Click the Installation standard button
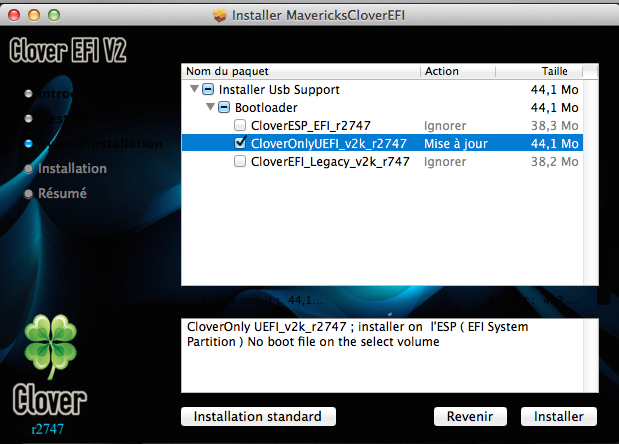The height and width of the screenshot is (444, 619). click(258, 416)
